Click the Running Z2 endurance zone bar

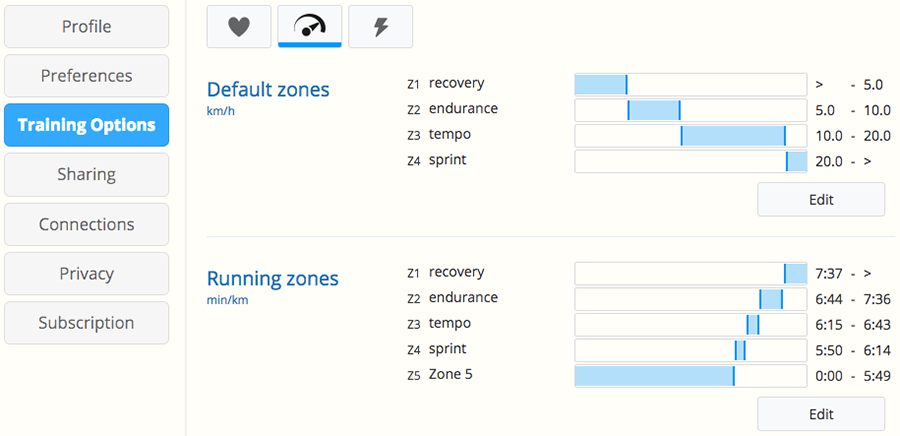click(690, 299)
